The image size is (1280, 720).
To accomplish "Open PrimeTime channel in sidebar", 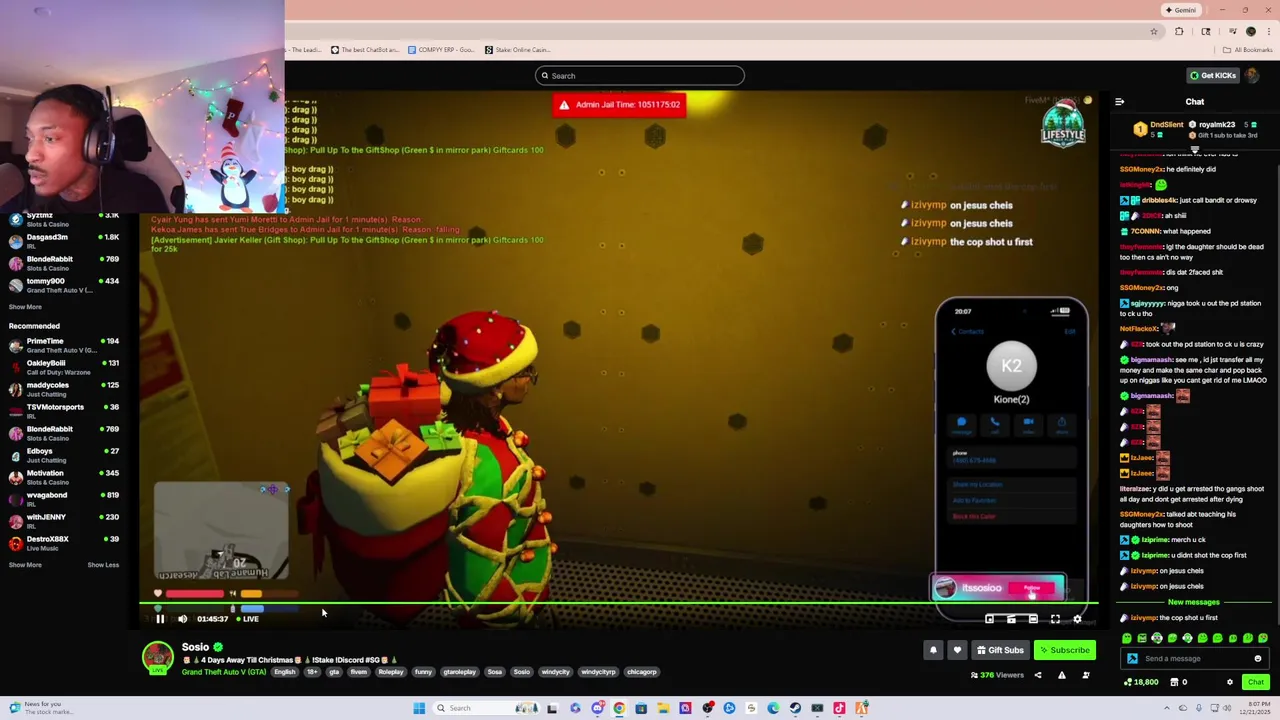I will 63,345.
